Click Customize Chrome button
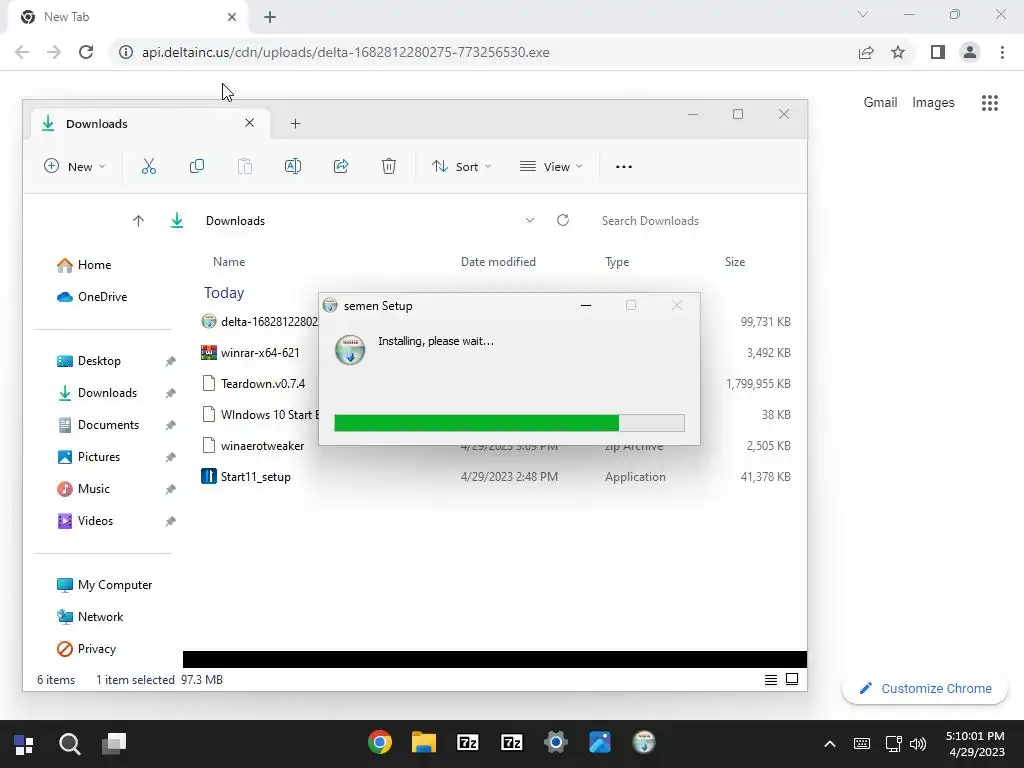This screenshot has width=1024, height=768. pos(925,688)
